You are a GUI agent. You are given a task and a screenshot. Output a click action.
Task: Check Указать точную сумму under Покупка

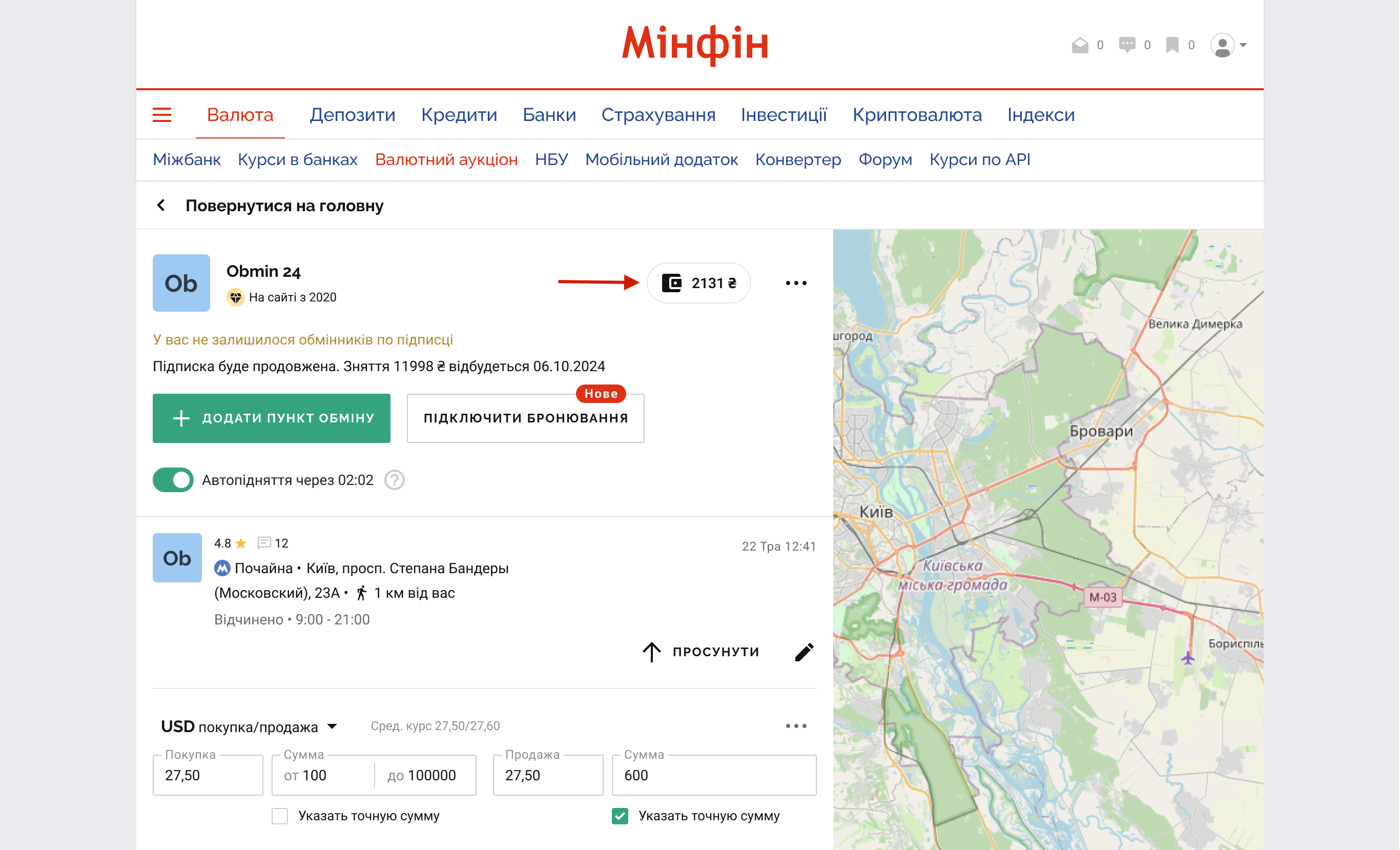click(x=280, y=816)
